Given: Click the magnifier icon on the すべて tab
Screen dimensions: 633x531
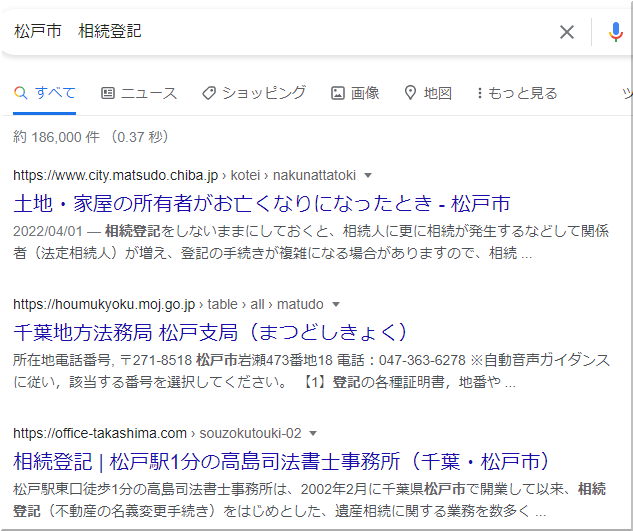Looking at the screenshot, I should [x=20, y=93].
